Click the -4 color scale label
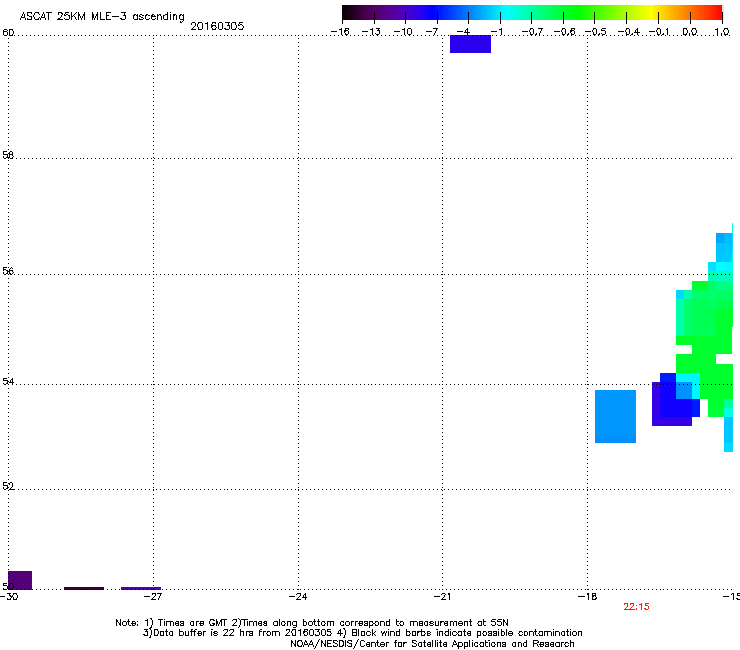 pos(463,32)
